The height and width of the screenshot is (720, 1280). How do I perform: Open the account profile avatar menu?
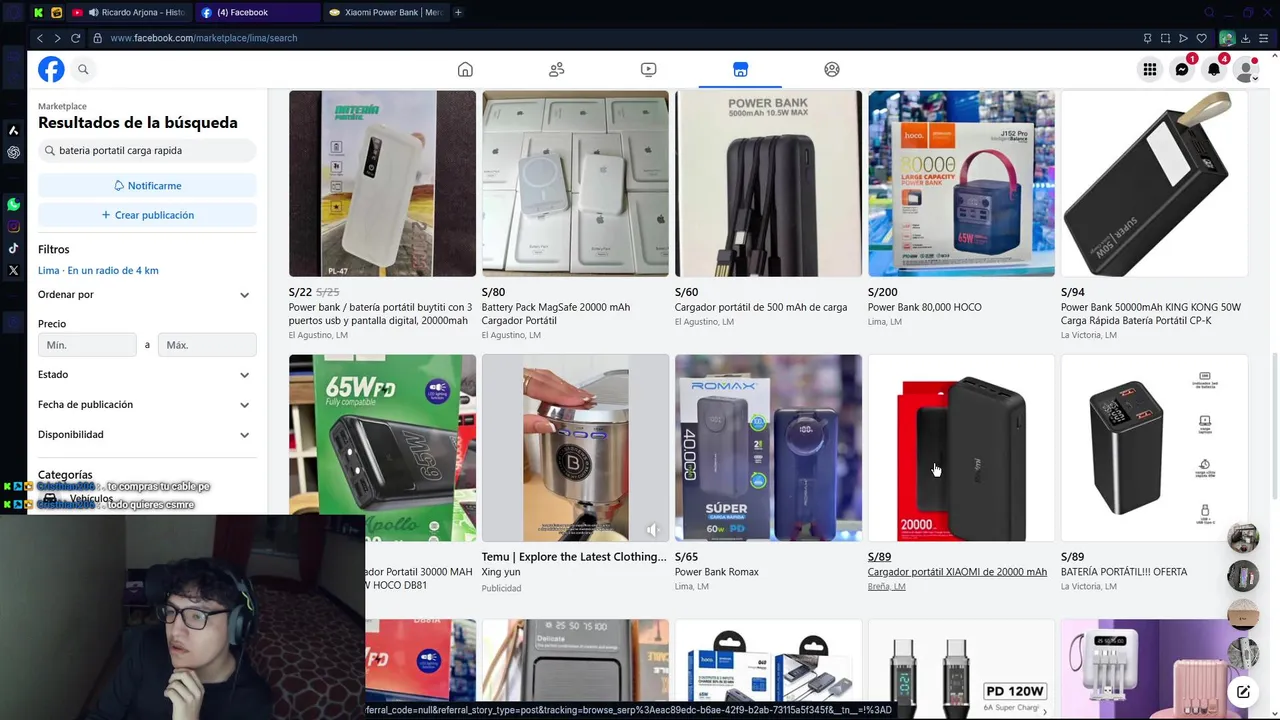1246,69
